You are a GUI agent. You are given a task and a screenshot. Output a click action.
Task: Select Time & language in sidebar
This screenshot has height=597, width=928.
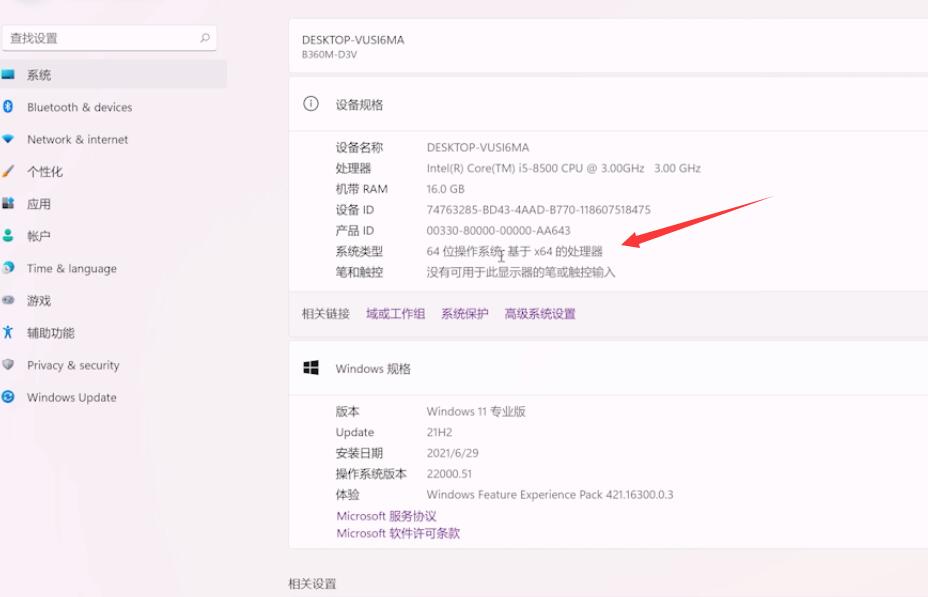point(112,268)
